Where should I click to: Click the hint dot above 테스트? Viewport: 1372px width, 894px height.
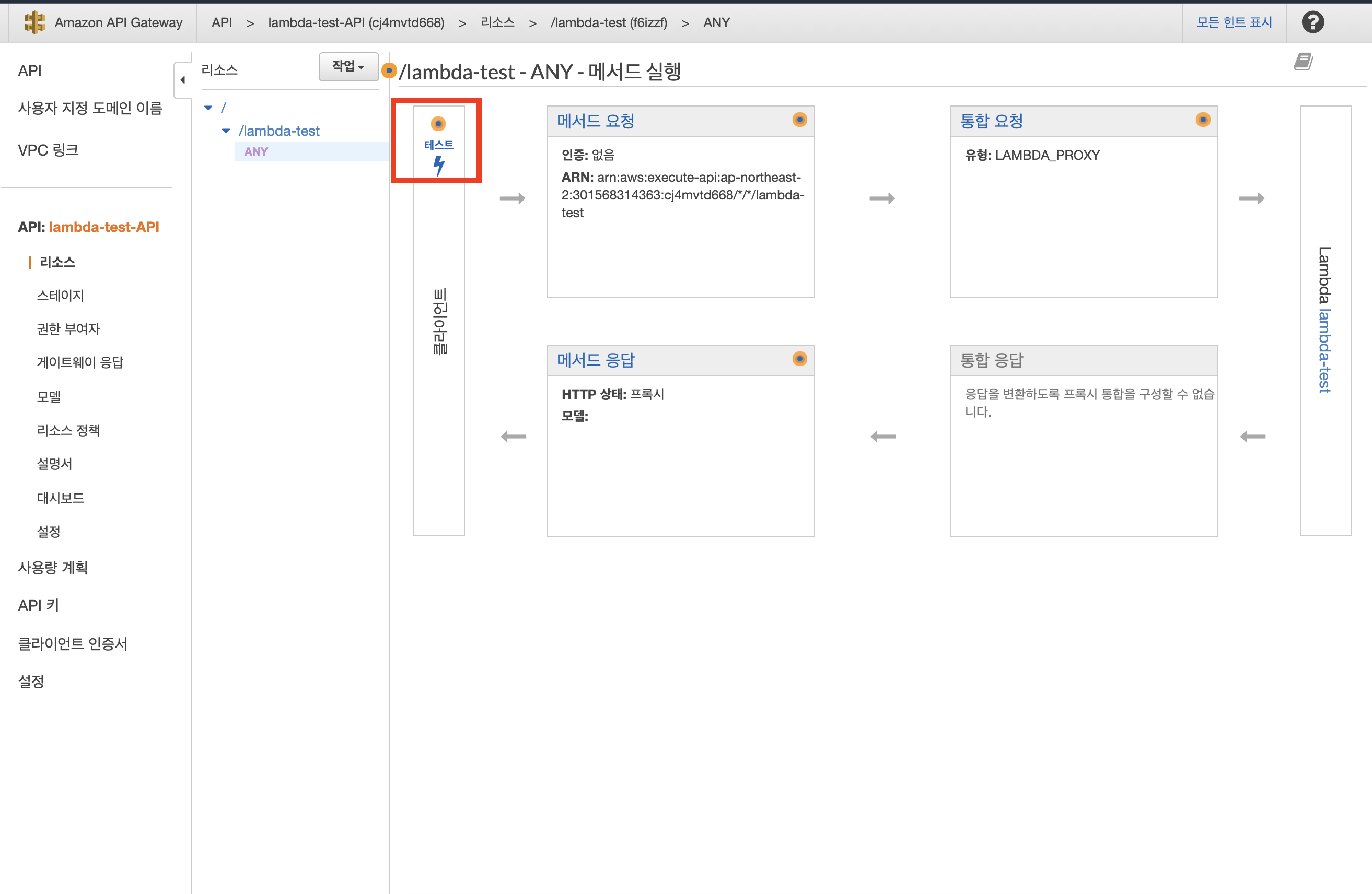coord(438,123)
